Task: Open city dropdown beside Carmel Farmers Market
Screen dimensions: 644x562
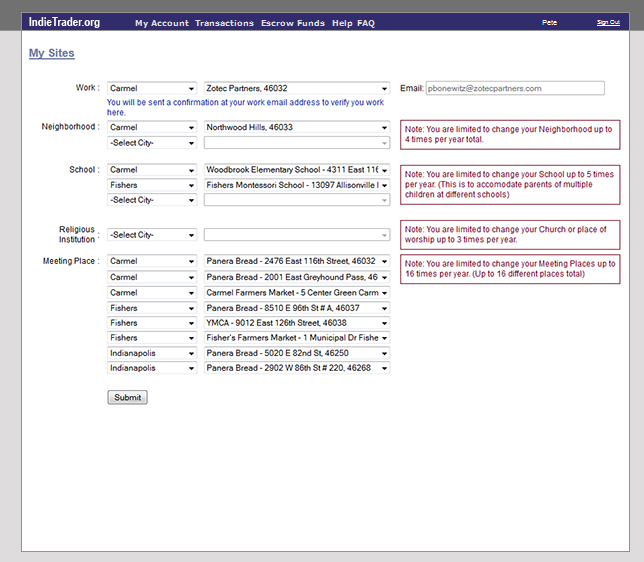Action: (x=152, y=293)
